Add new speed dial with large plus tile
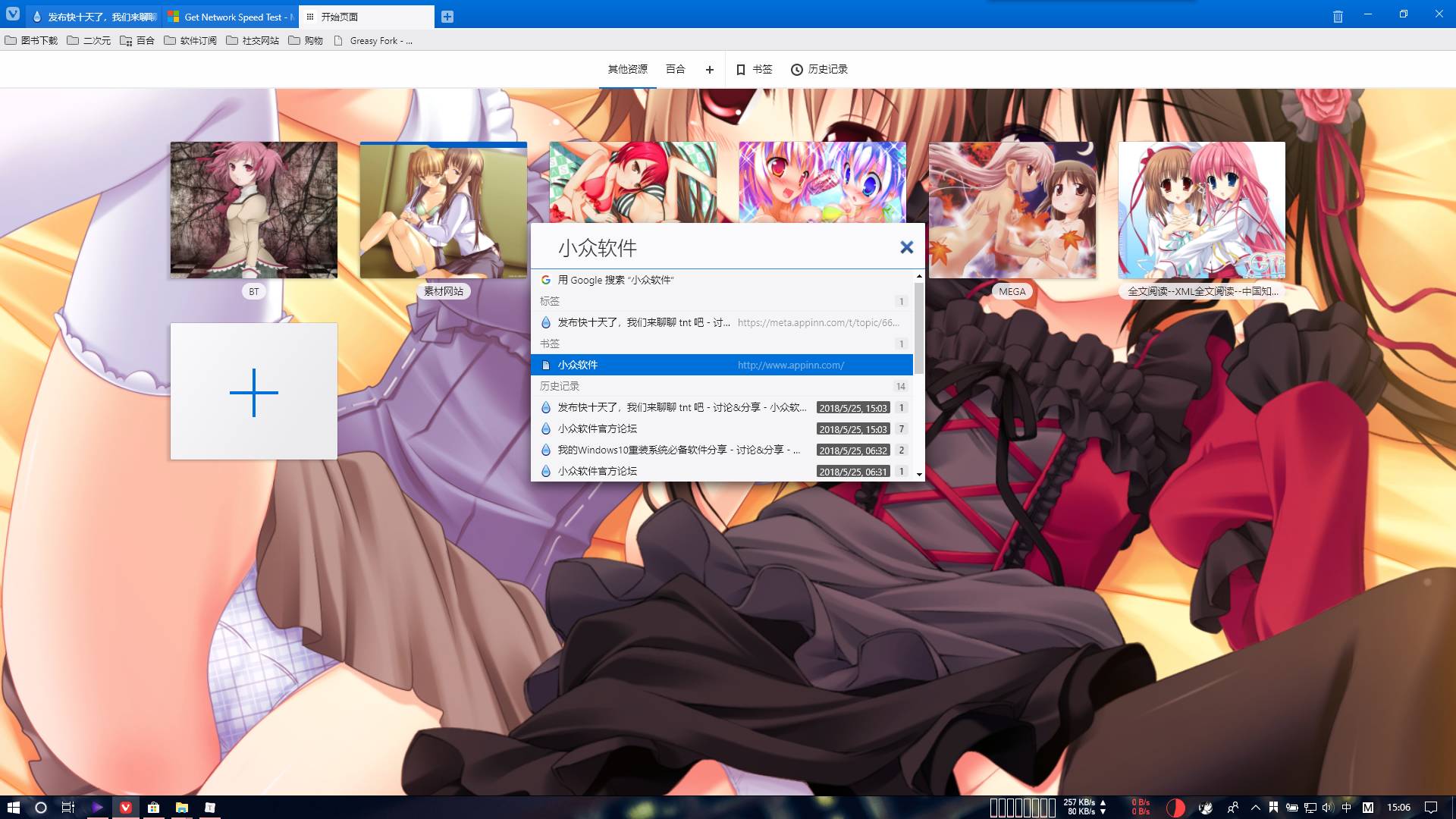Viewport: 1456px width, 819px height. [254, 392]
